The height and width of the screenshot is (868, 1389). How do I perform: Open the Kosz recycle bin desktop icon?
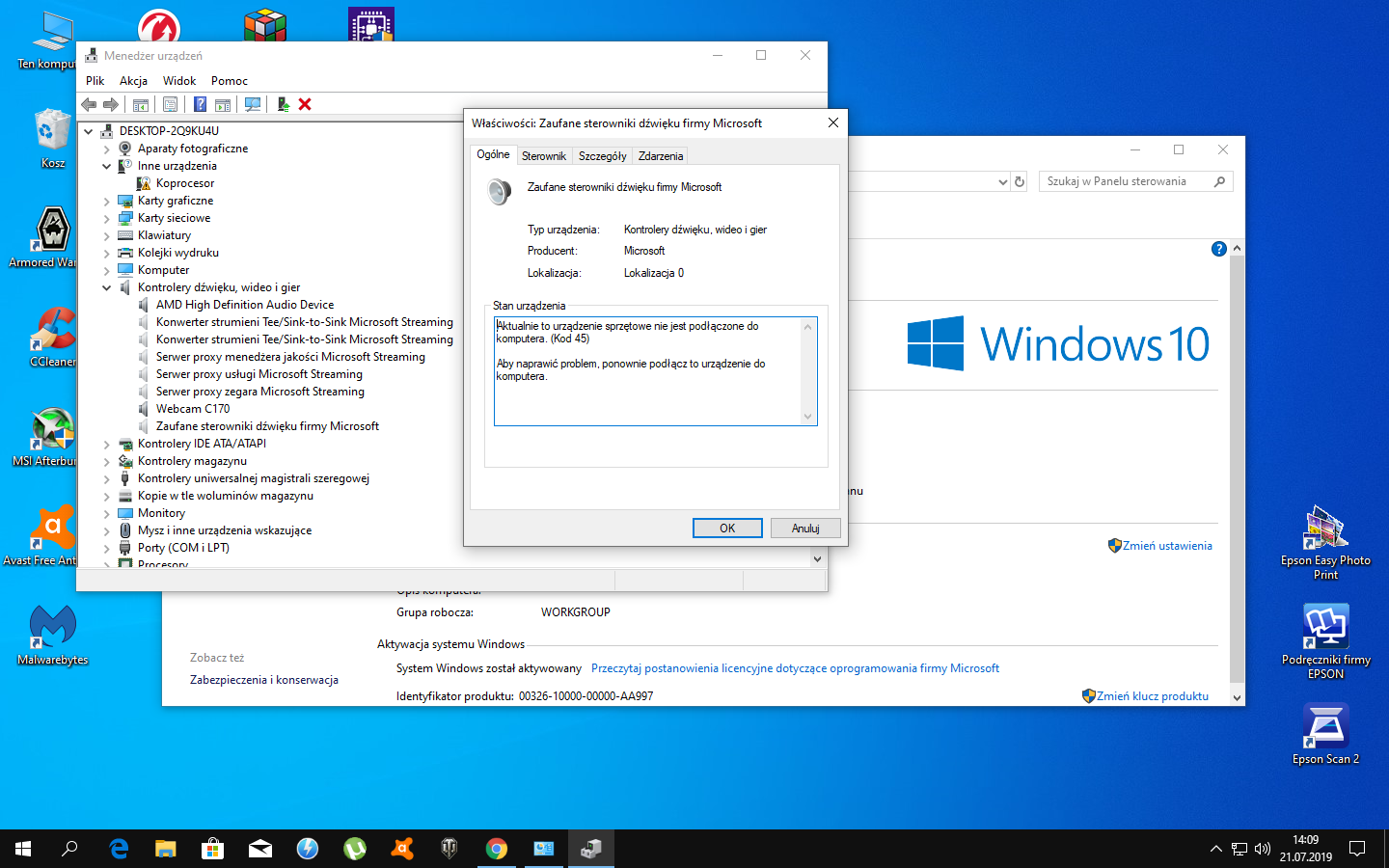tap(53, 139)
